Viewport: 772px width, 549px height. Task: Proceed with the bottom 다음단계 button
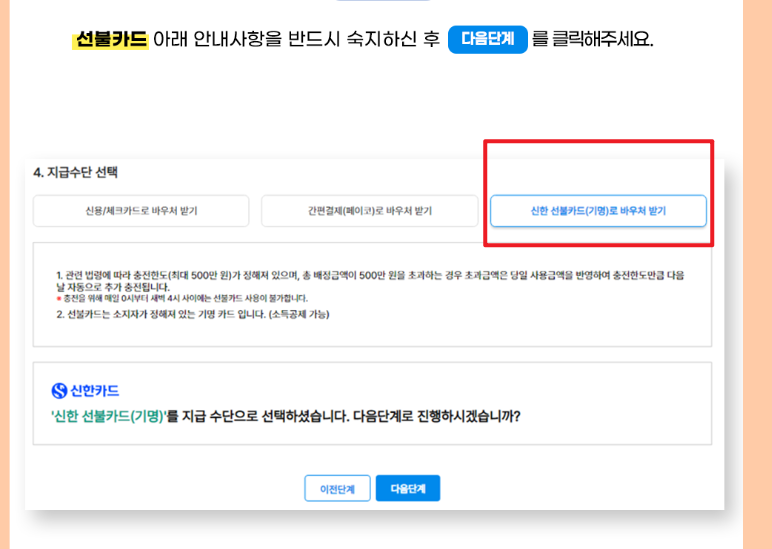[408, 488]
